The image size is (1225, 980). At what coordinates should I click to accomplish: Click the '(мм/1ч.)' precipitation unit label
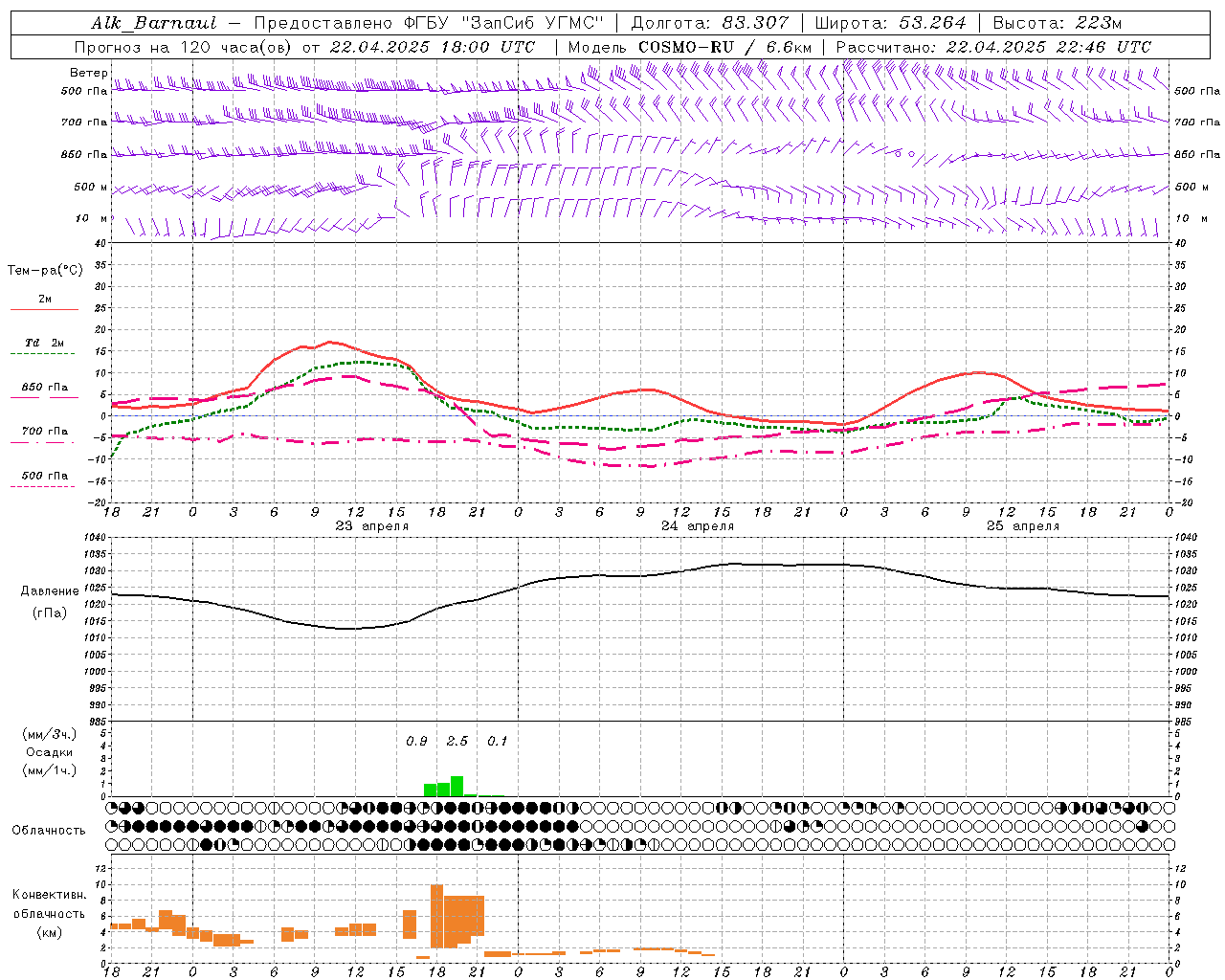[49, 770]
